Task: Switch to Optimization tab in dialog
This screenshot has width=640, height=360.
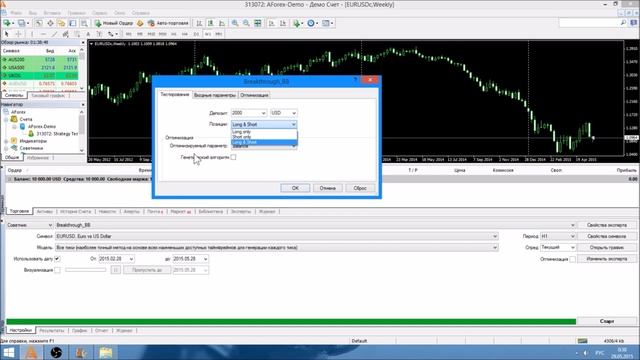Action: pos(254,95)
